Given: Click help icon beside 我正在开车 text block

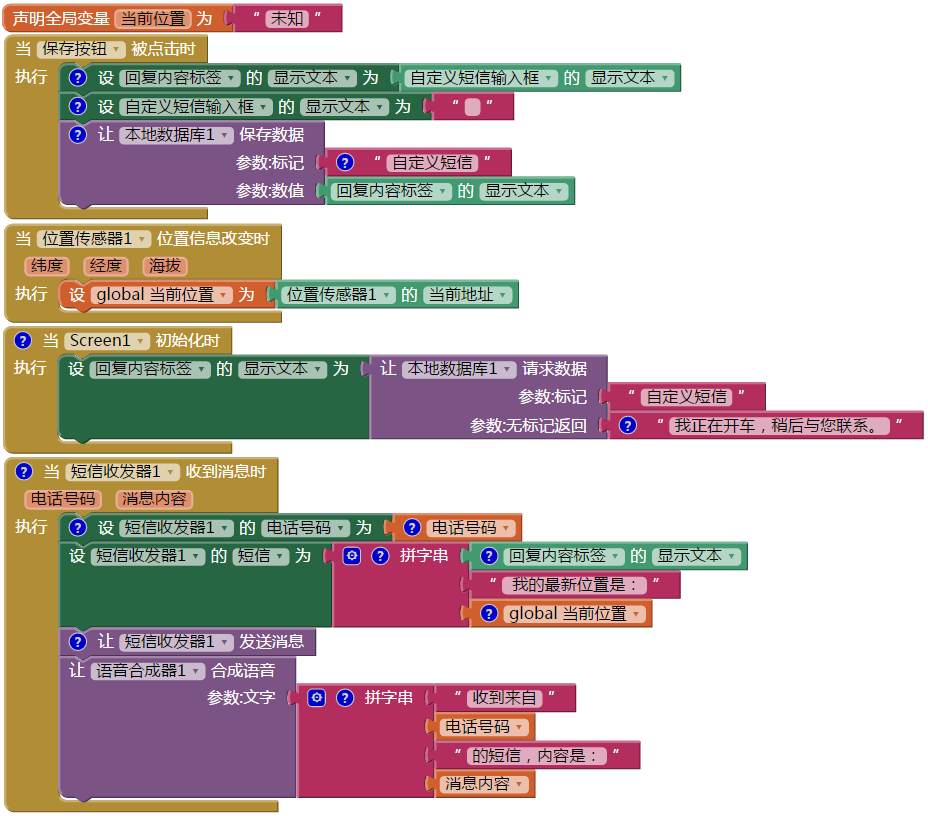Looking at the screenshot, I should tap(628, 425).
